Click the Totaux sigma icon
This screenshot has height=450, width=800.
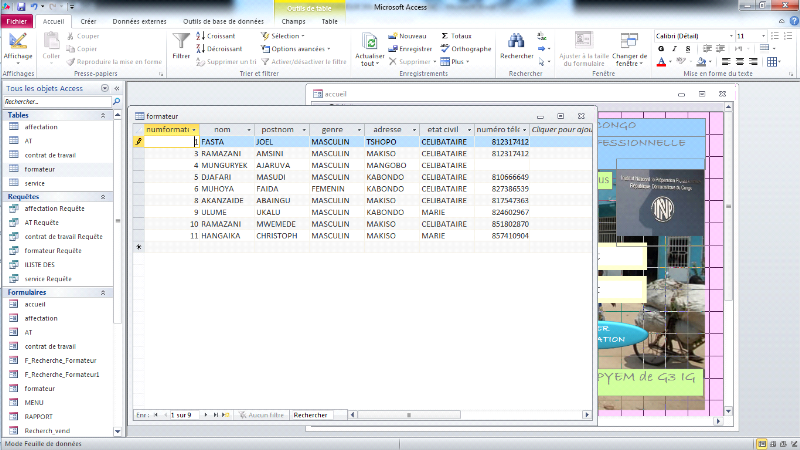coord(463,35)
